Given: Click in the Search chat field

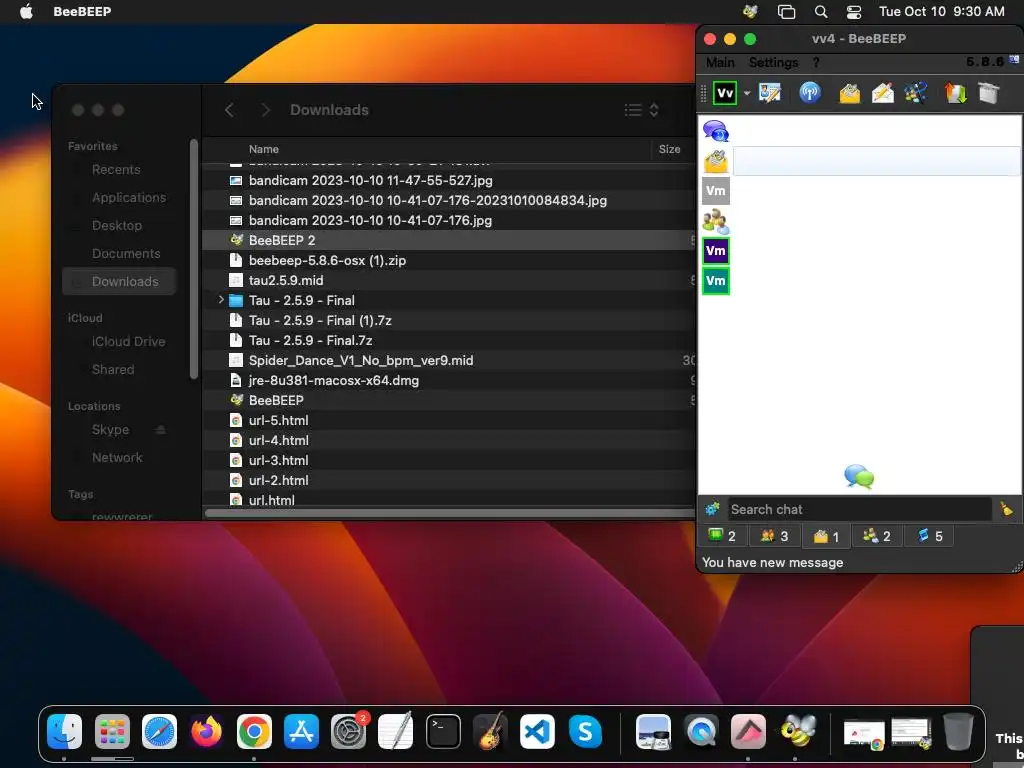Looking at the screenshot, I should click(x=859, y=509).
